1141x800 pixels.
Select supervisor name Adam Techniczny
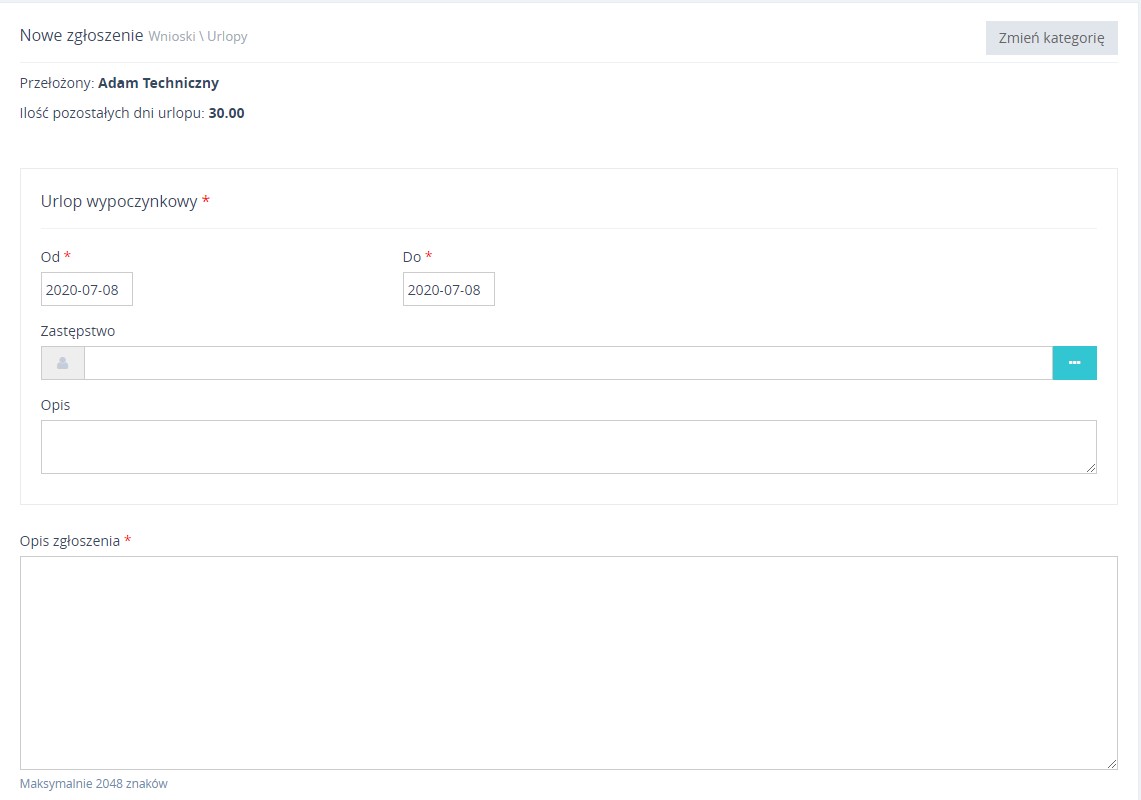point(158,83)
